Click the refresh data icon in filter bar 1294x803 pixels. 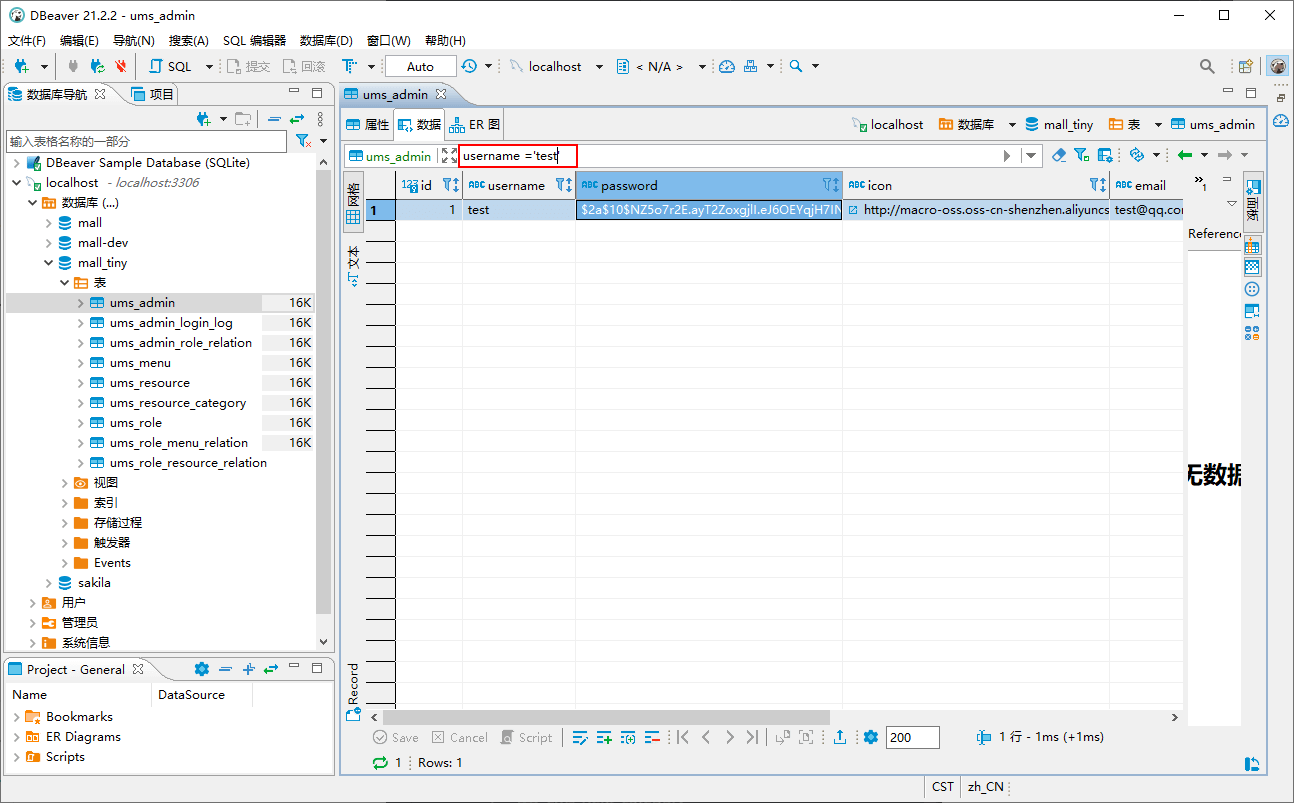coord(1136,155)
